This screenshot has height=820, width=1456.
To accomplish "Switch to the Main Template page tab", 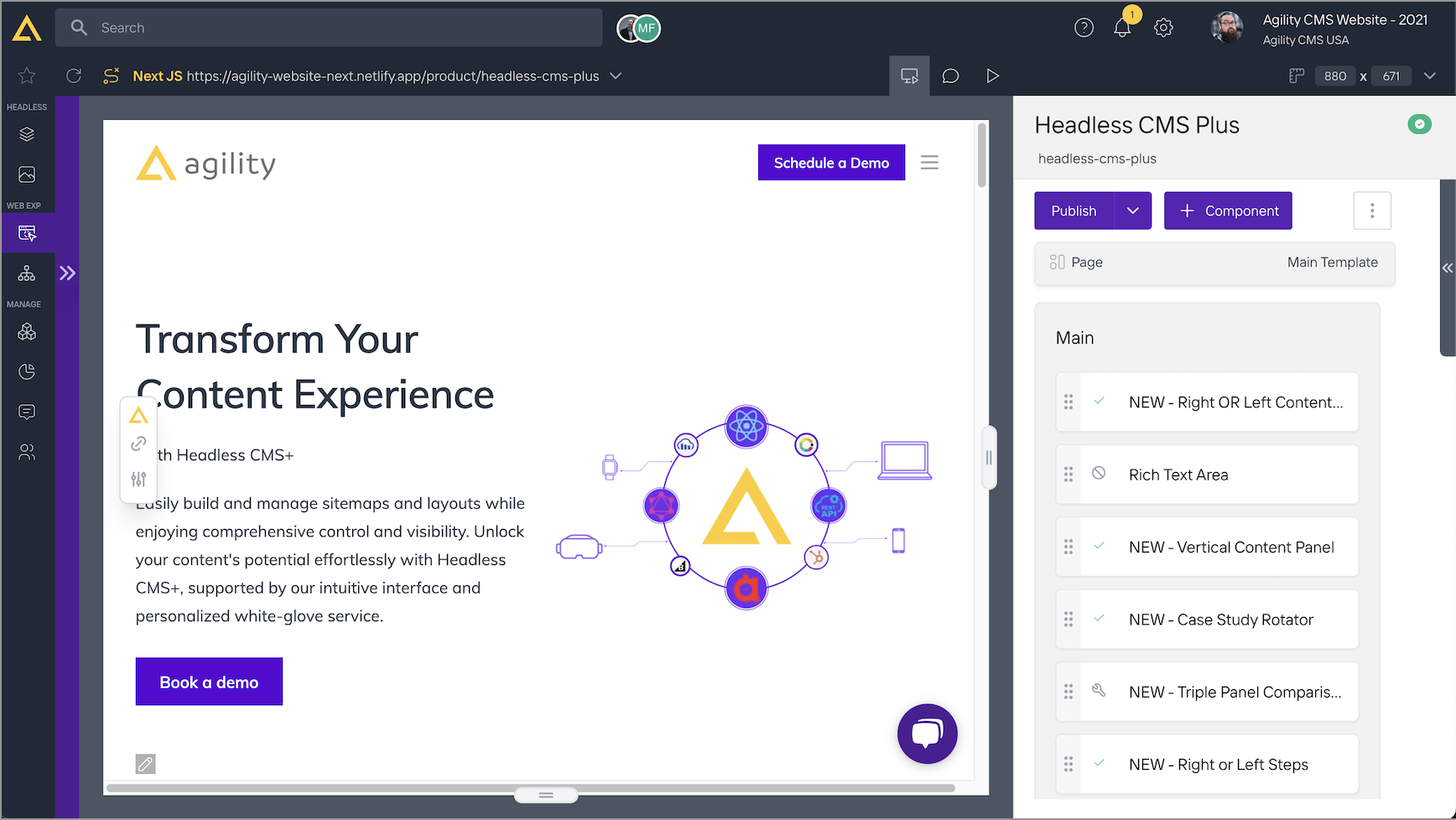I will [1332, 262].
